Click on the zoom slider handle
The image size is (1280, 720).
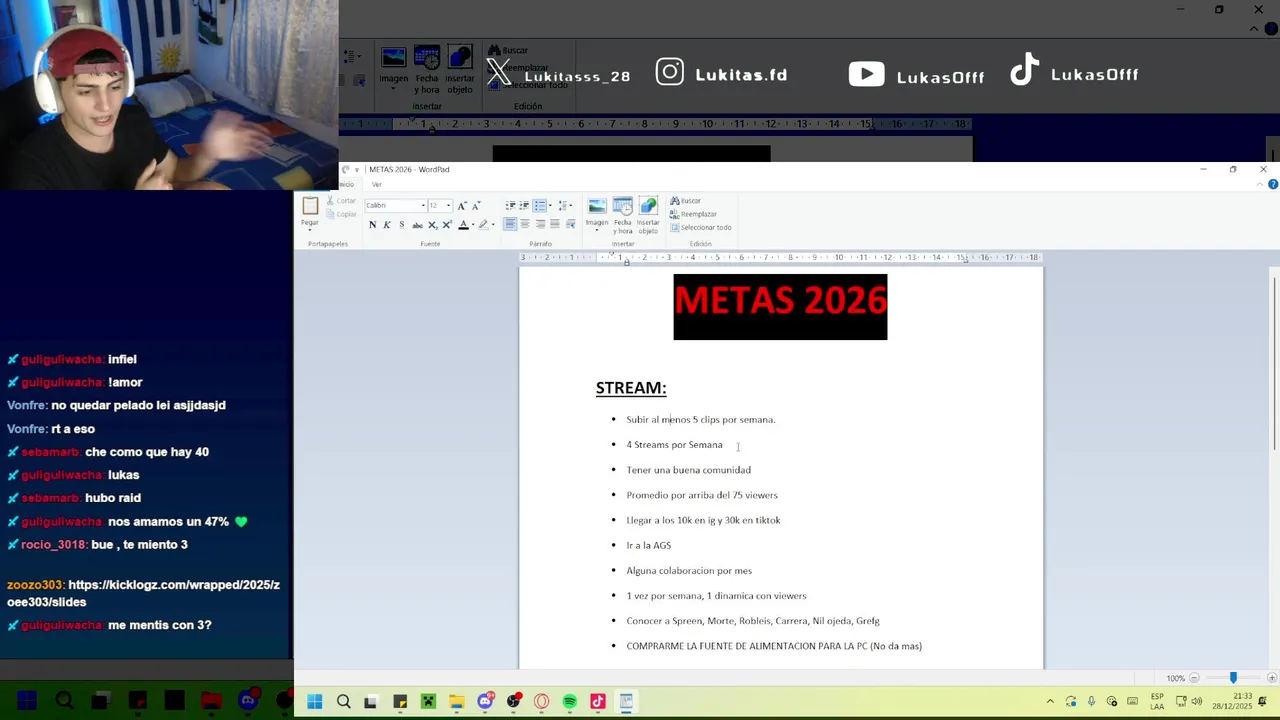pos(1233,678)
